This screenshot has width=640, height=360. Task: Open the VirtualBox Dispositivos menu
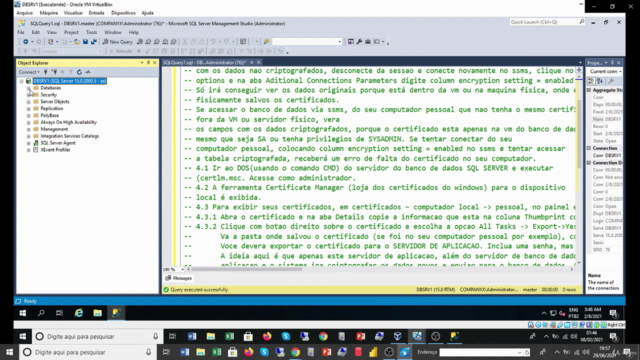click(123, 13)
